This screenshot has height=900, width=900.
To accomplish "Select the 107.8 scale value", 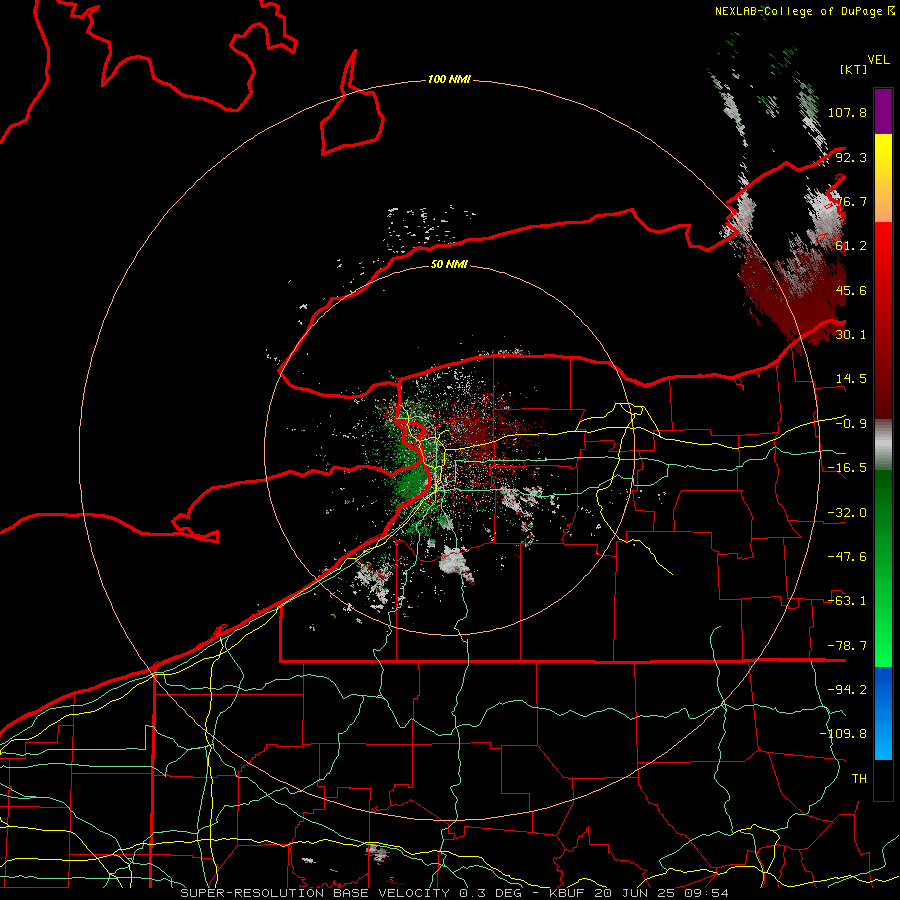I will click(x=847, y=112).
